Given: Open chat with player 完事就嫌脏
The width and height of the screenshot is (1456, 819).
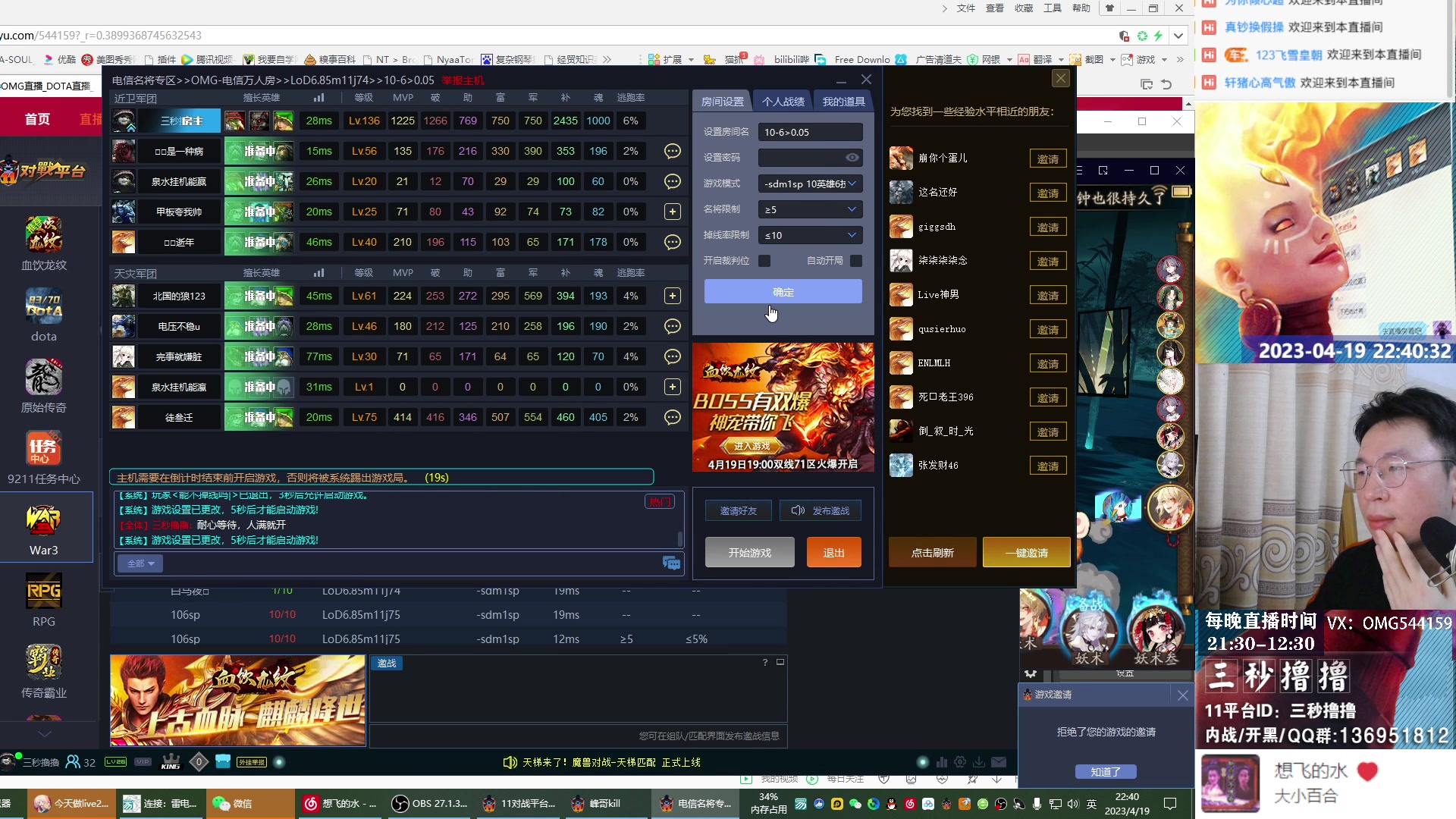Looking at the screenshot, I should point(672,356).
